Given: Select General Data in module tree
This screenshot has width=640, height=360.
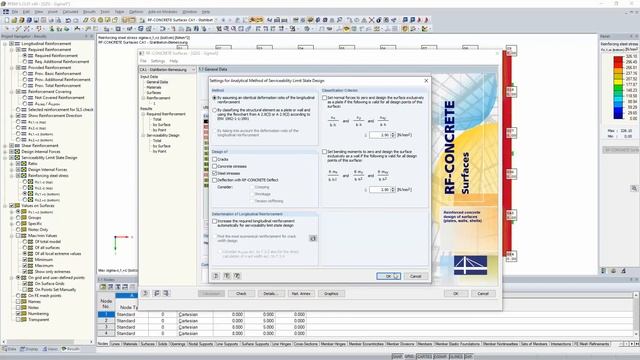Looking at the screenshot, I should (157, 82).
